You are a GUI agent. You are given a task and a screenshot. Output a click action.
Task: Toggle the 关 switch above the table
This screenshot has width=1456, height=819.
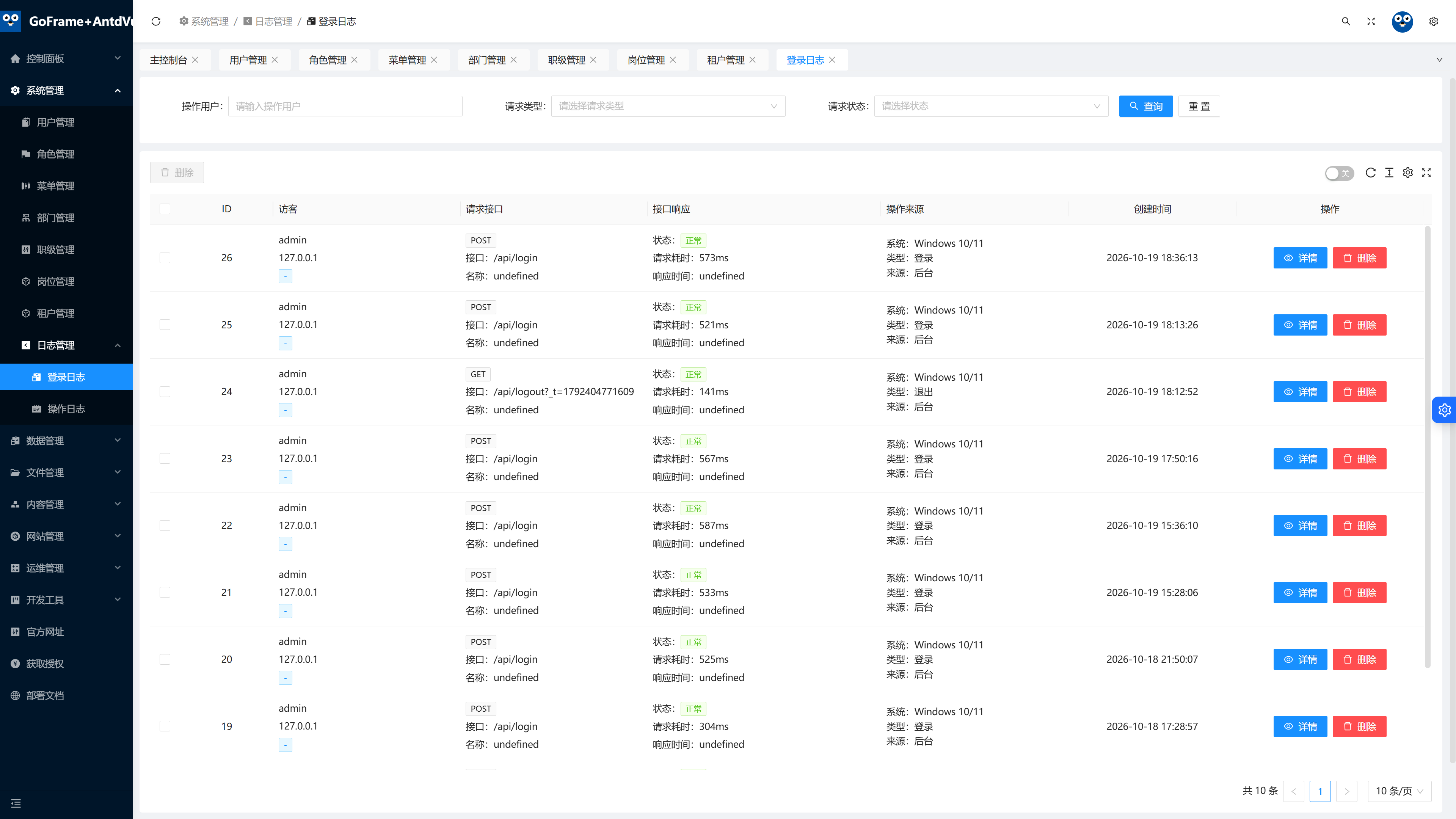coord(1340,173)
